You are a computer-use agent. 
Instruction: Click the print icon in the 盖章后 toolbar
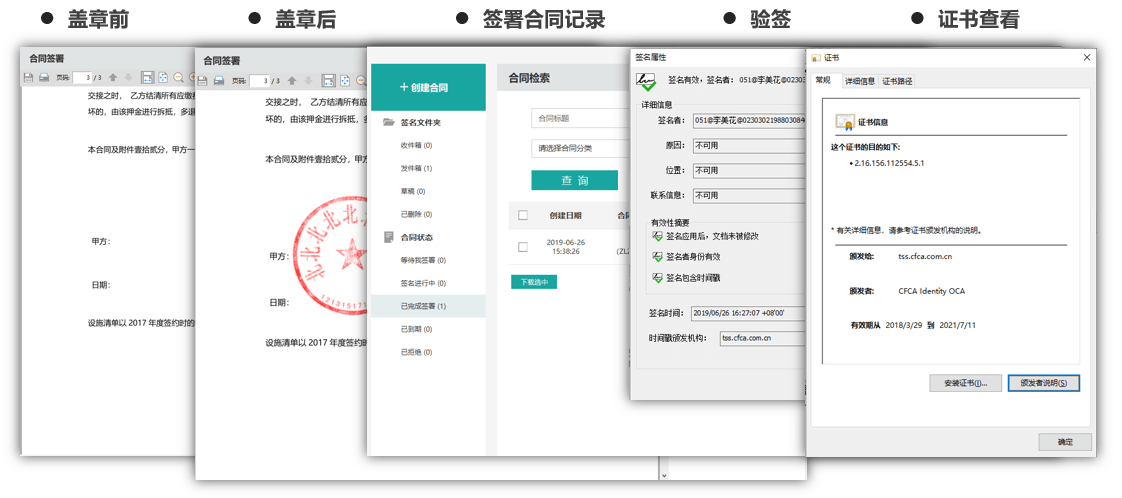click(217, 81)
